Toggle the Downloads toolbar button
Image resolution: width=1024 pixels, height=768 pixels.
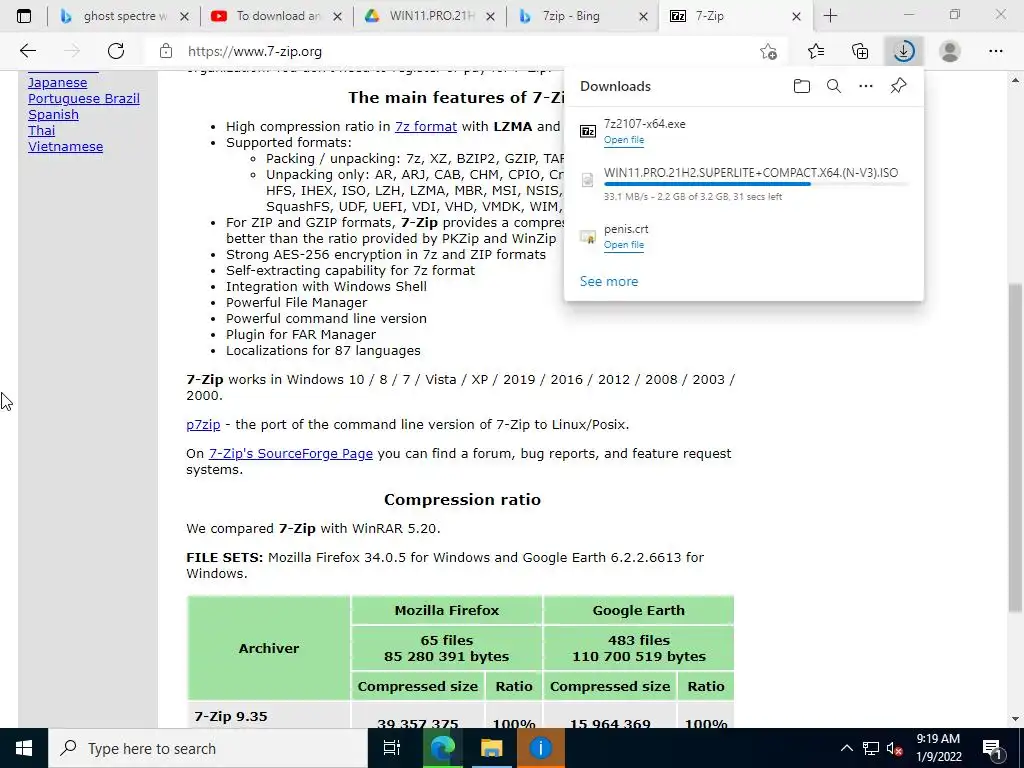tap(904, 51)
